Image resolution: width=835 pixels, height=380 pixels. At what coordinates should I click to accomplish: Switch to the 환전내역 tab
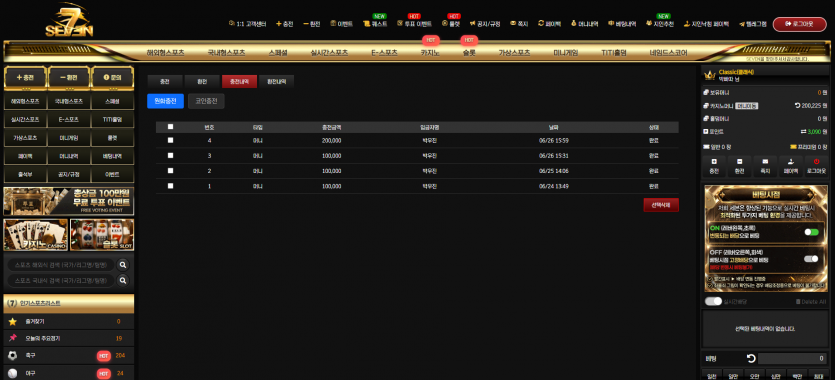tap(276, 81)
